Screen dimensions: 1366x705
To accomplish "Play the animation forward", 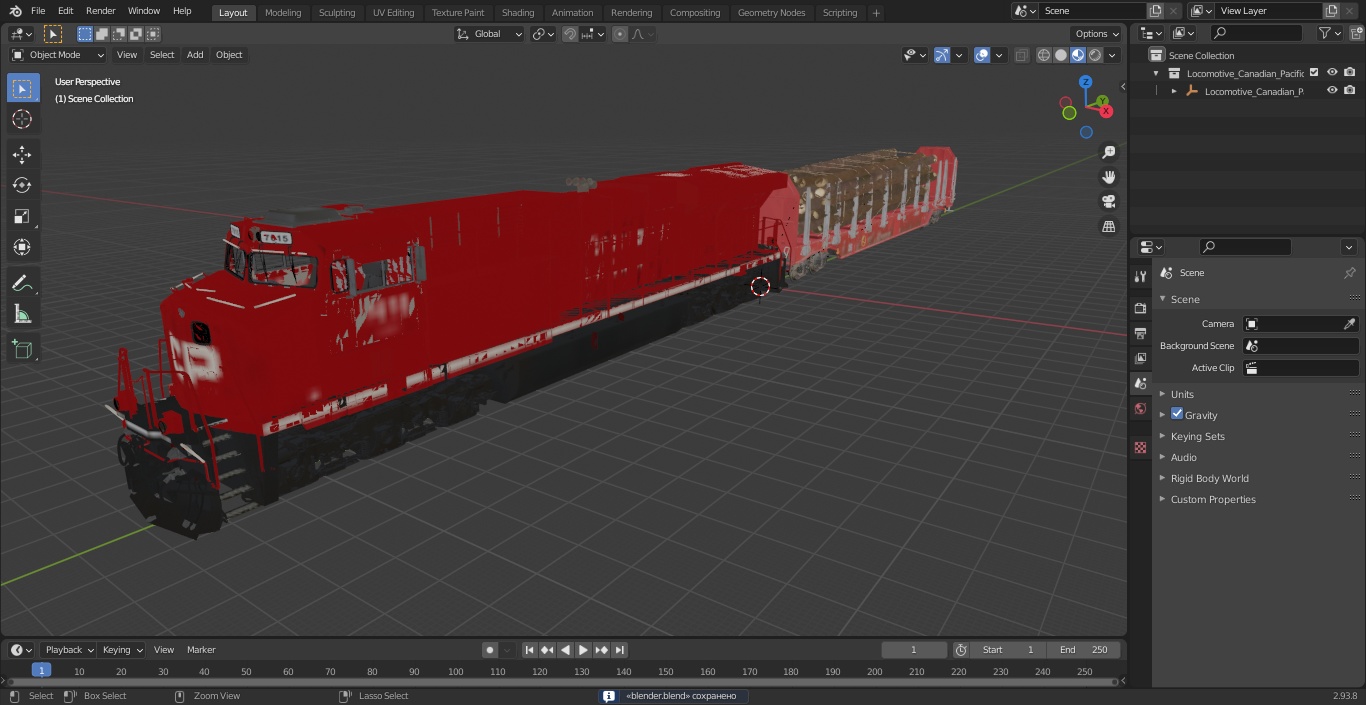I will tap(583, 650).
